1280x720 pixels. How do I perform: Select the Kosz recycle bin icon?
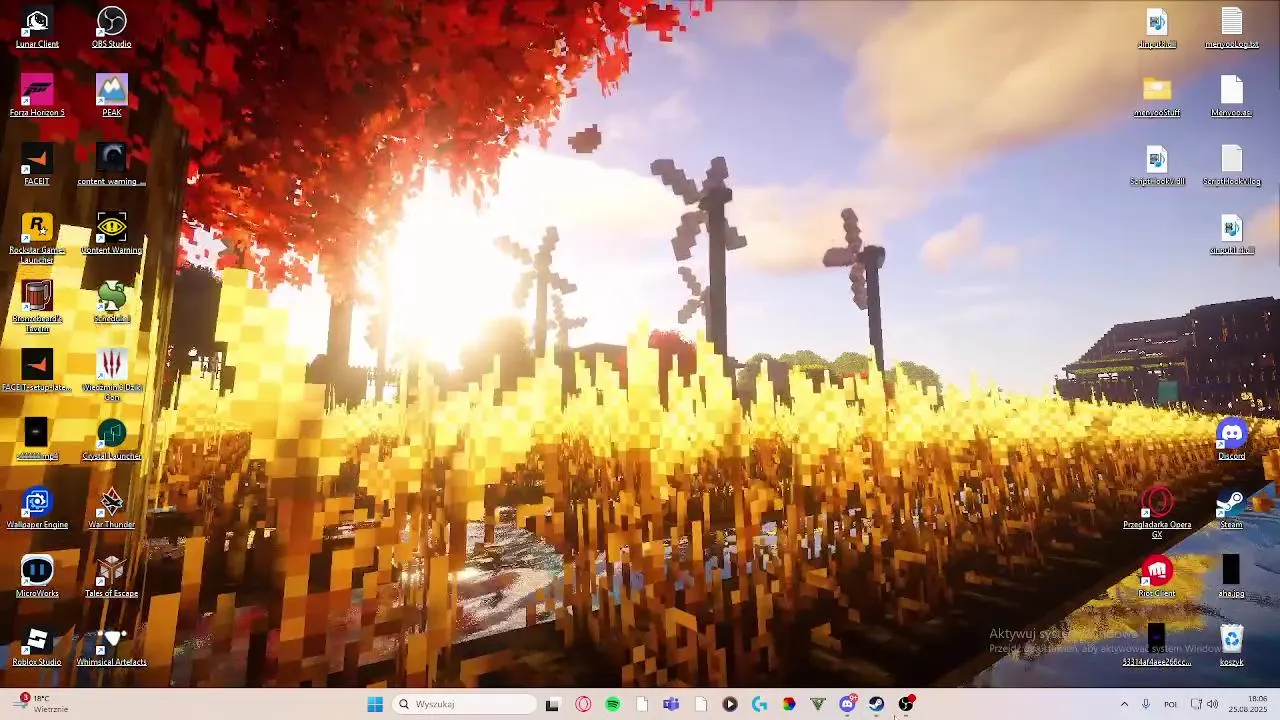(1231, 645)
